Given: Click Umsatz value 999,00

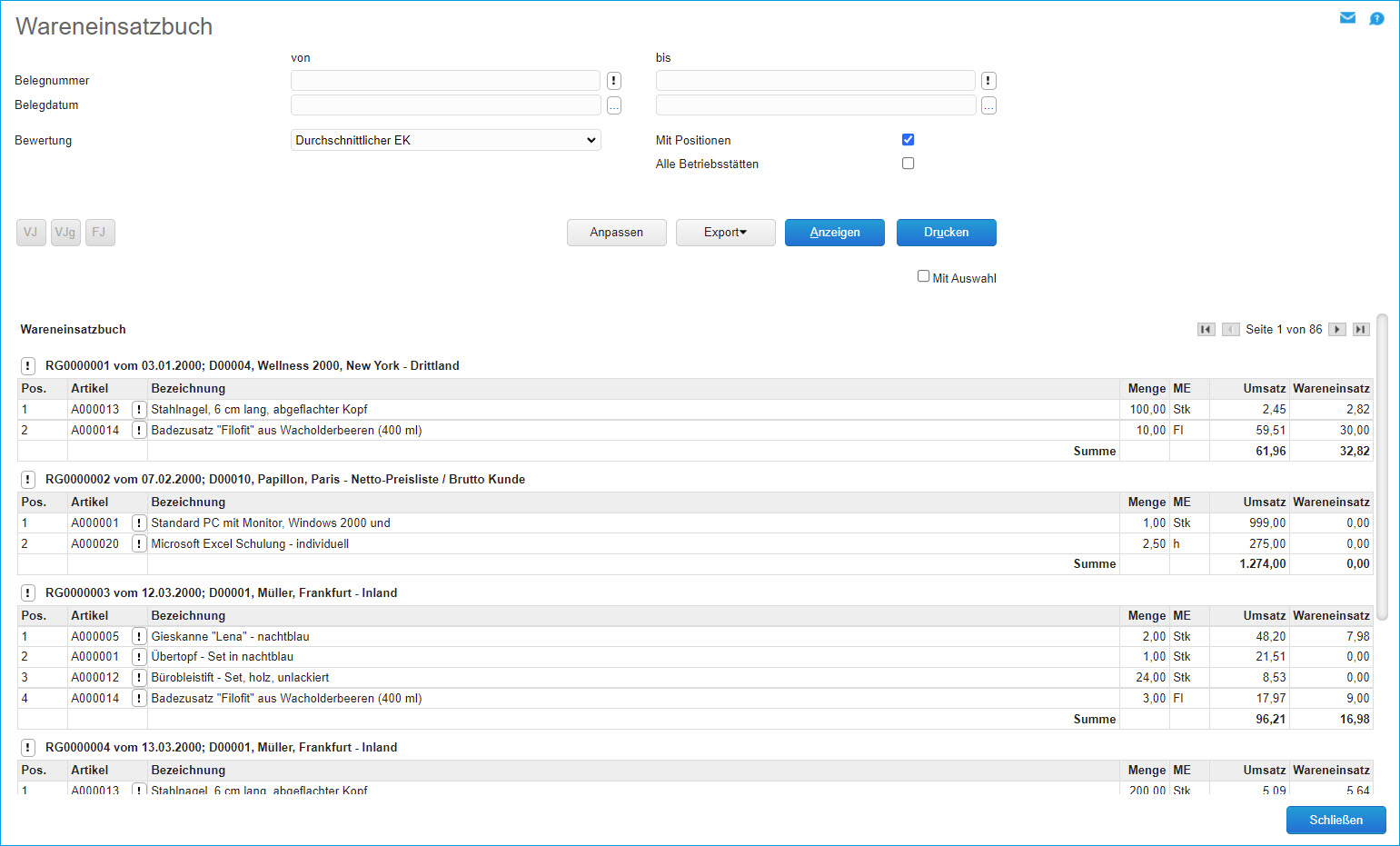Looking at the screenshot, I should pyautogui.click(x=1267, y=523).
